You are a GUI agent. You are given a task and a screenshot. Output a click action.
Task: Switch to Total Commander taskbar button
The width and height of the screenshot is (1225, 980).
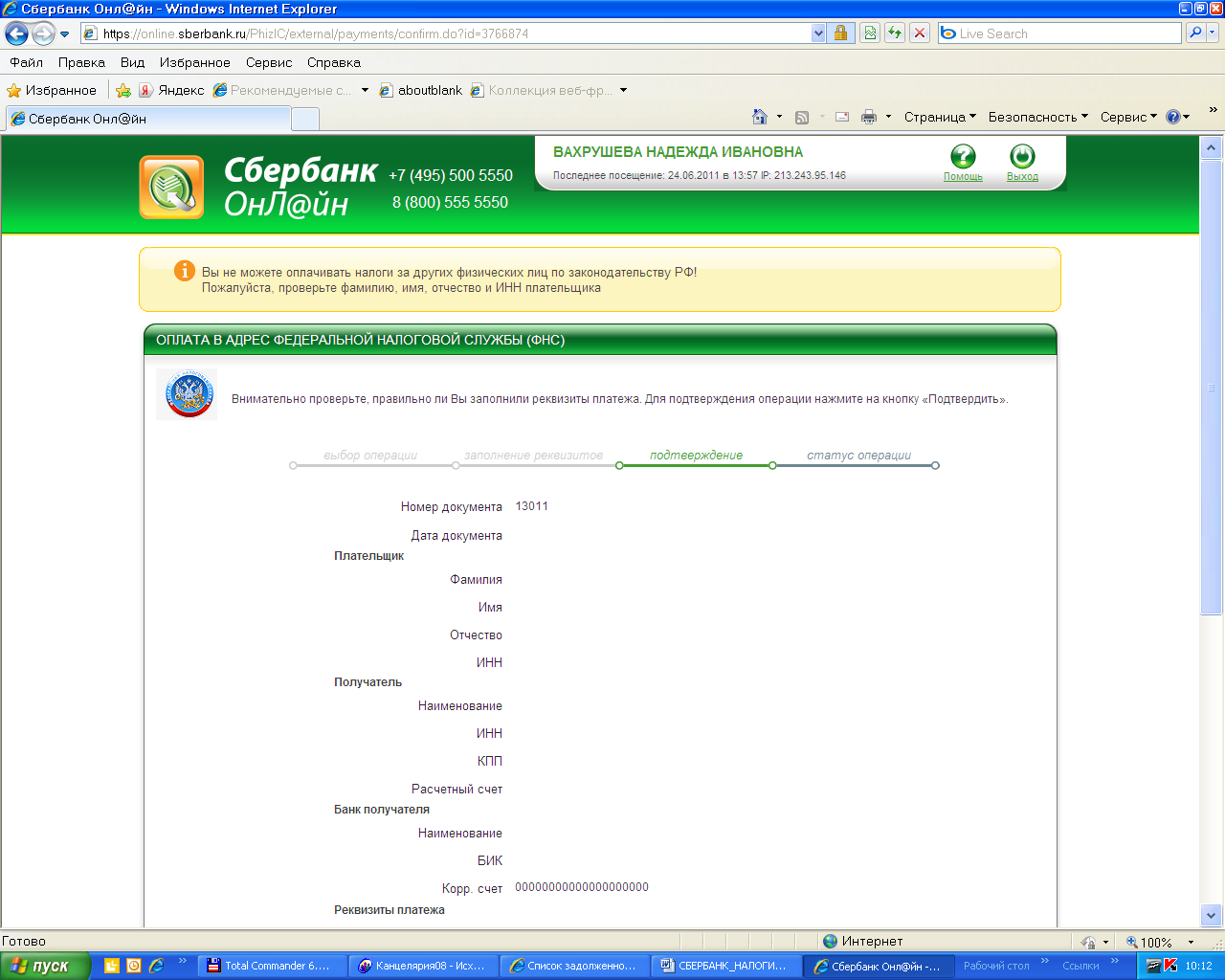270,966
